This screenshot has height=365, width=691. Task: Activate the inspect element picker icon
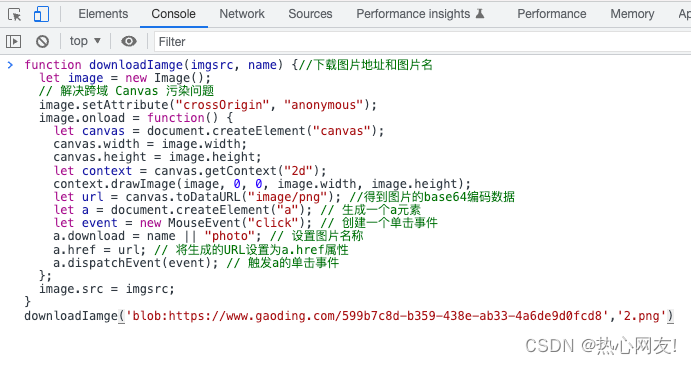point(15,15)
